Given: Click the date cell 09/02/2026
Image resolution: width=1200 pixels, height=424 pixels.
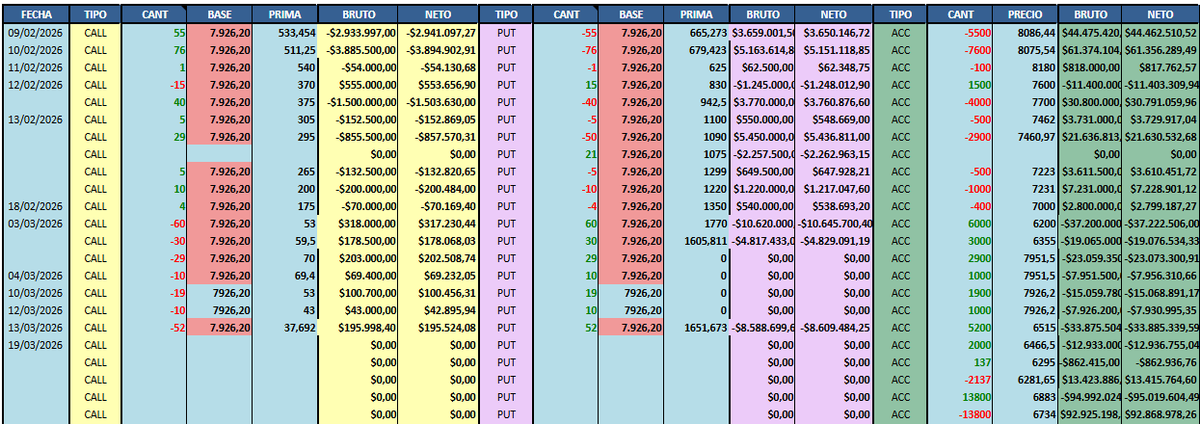Looking at the screenshot, I should pyautogui.click(x=36, y=33).
